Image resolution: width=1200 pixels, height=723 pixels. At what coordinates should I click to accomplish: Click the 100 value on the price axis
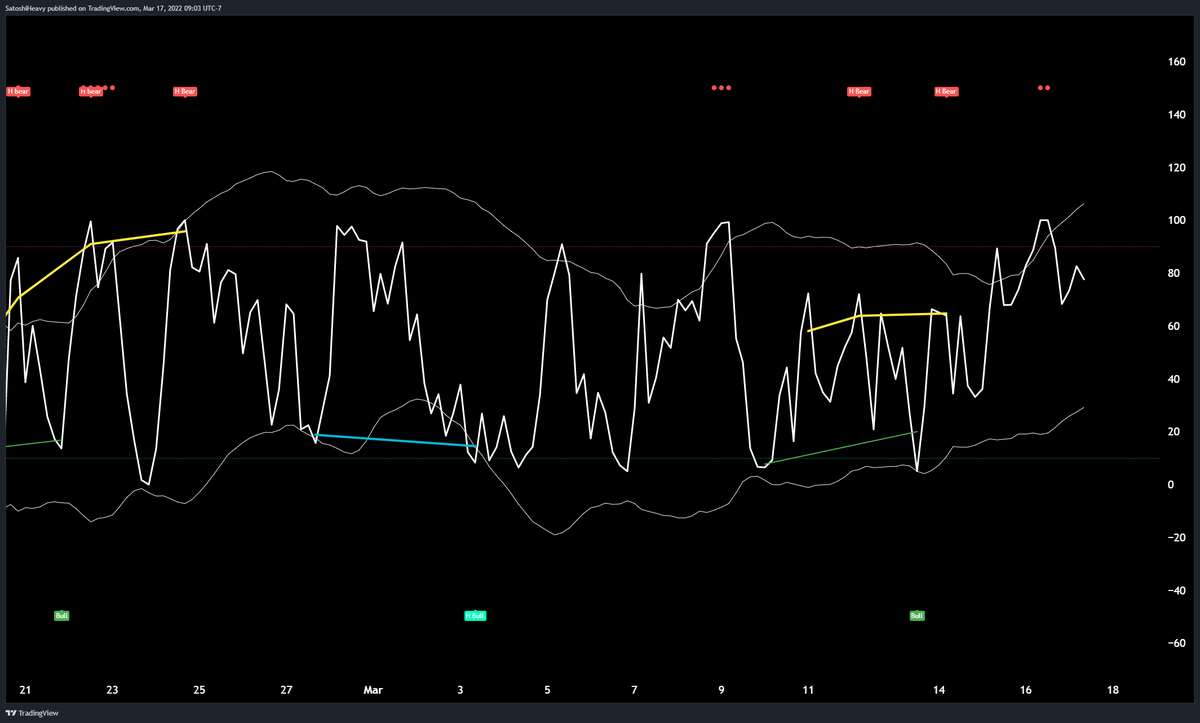click(x=1177, y=221)
